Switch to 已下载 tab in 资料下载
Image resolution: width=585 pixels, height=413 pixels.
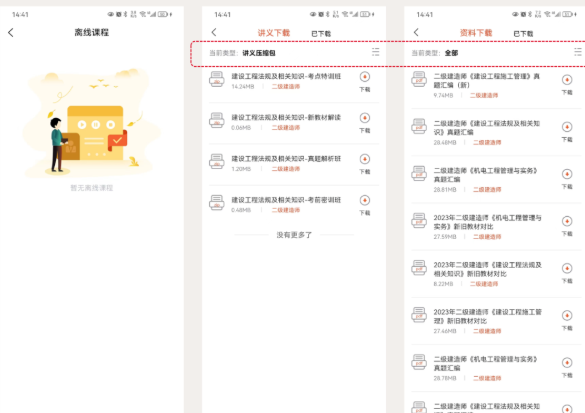(x=523, y=34)
